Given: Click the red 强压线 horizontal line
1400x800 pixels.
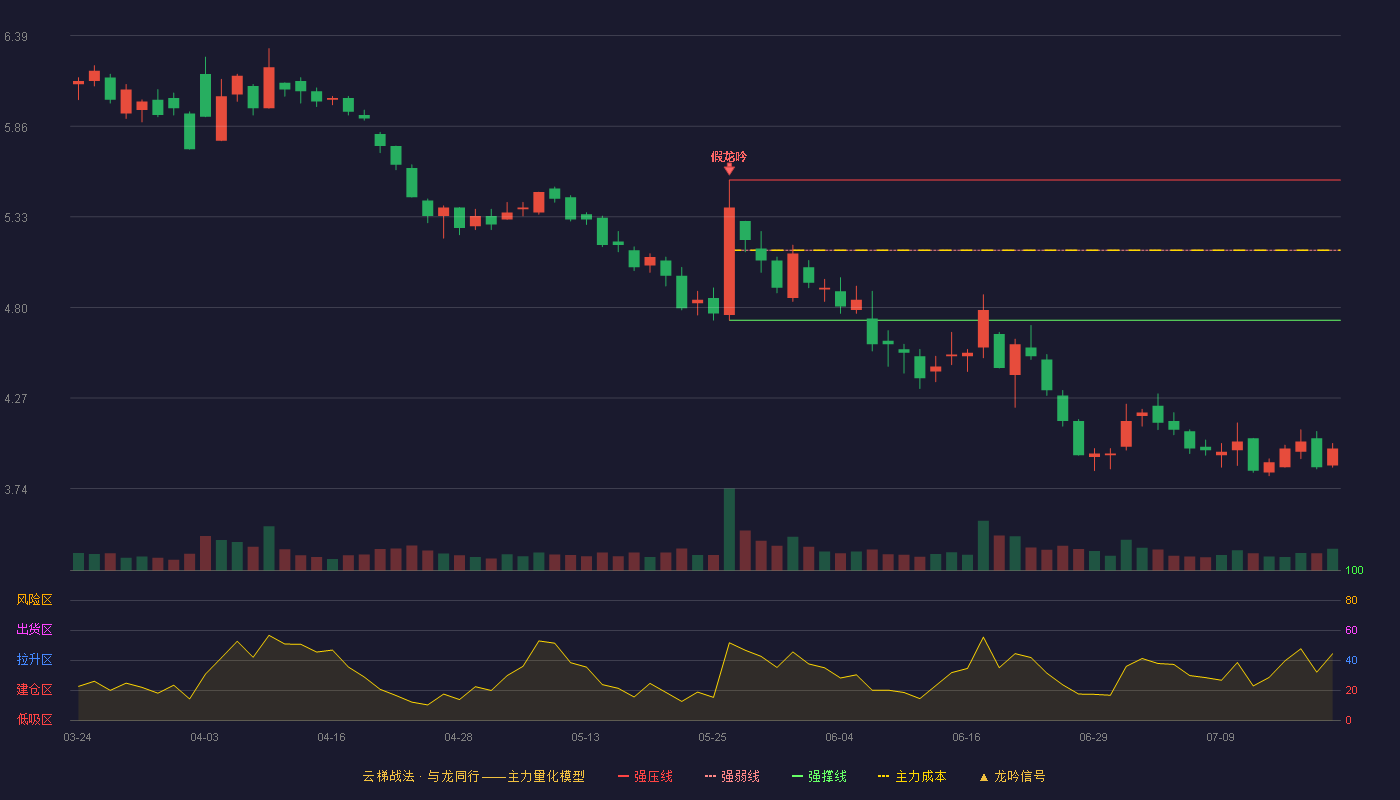Looking at the screenshot, I should click(1035, 180).
